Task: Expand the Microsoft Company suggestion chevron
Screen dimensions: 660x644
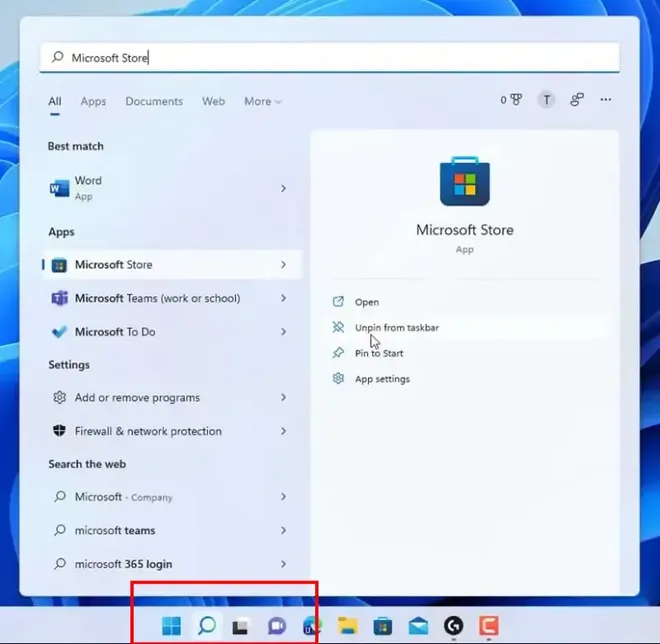Action: [x=283, y=497]
